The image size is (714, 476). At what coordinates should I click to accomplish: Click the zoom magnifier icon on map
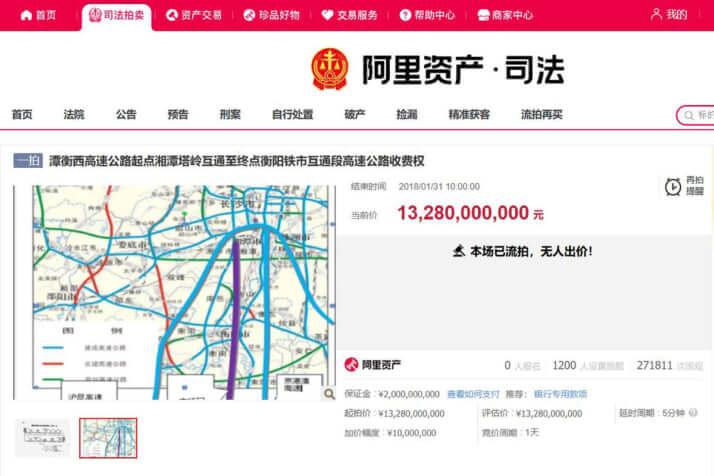pyautogui.click(x=329, y=393)
